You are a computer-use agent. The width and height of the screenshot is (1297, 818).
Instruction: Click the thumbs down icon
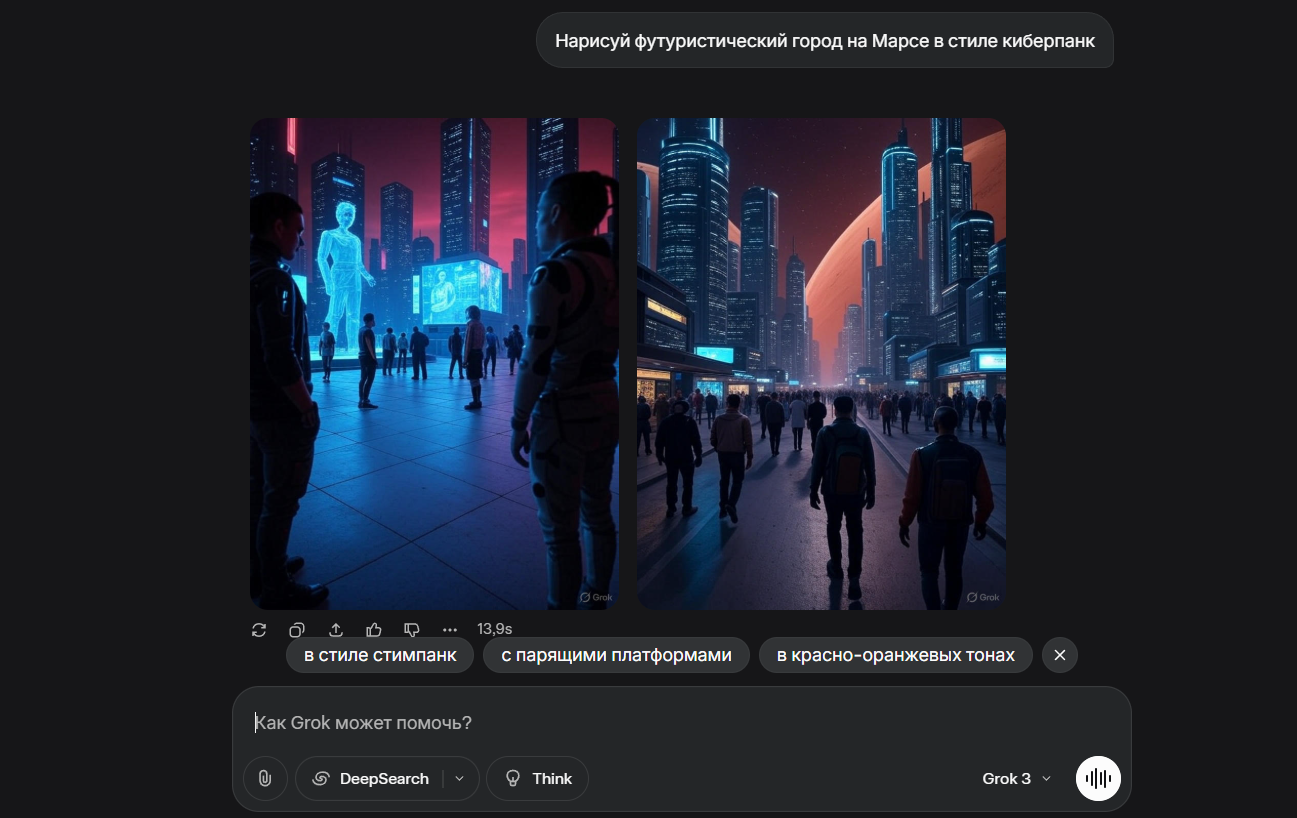coord(411,629)
